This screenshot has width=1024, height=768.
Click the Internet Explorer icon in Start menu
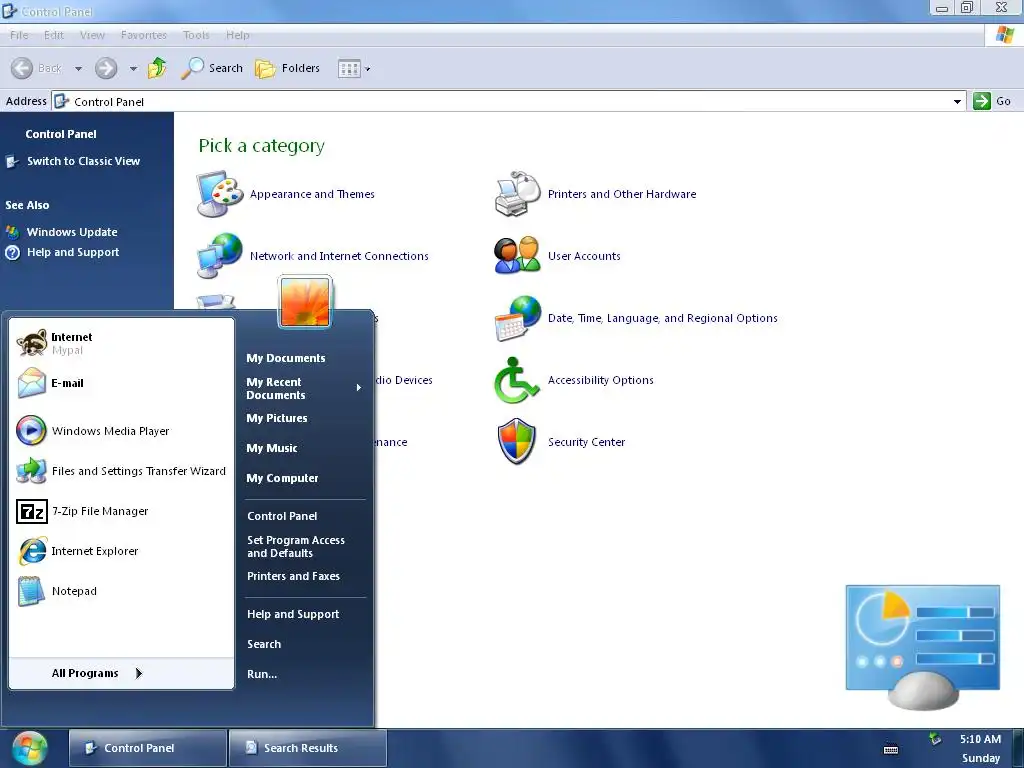coord(31,551)
